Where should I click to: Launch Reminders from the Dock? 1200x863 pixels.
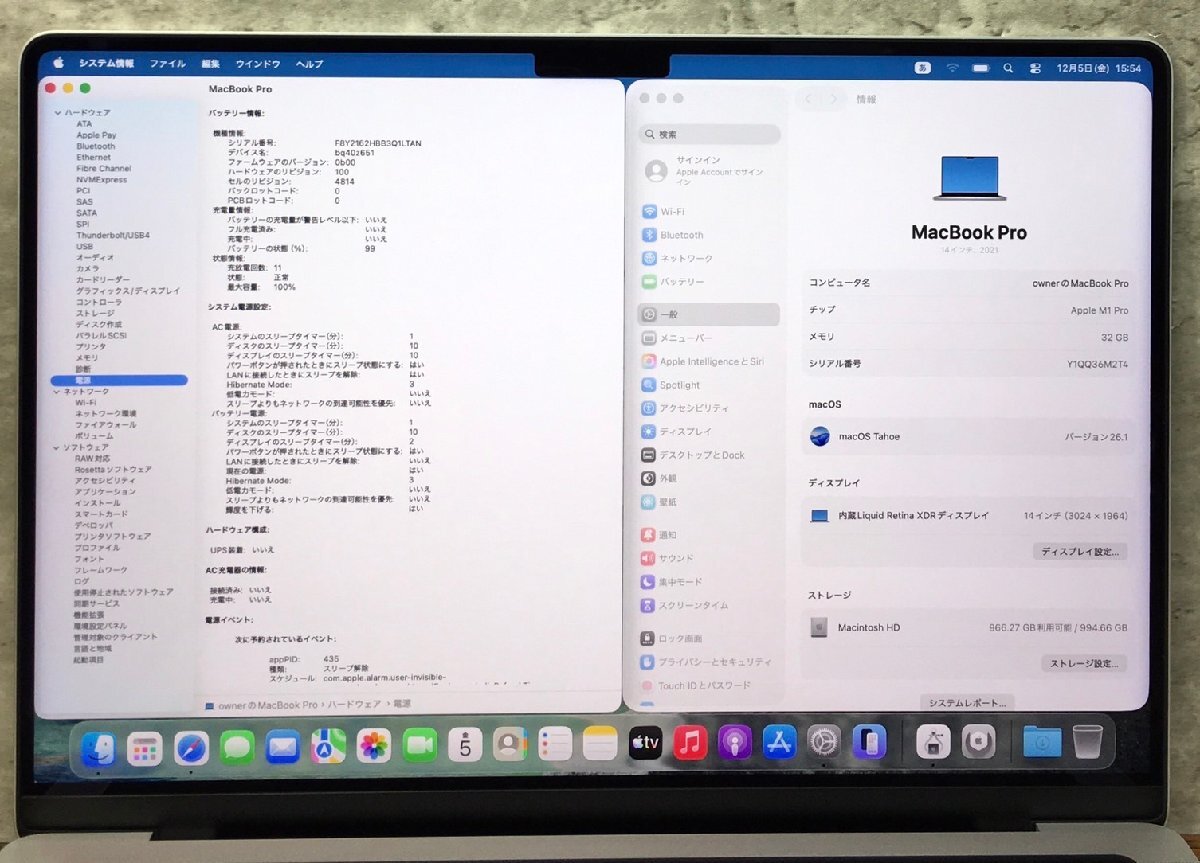click(x=555, y=746)
